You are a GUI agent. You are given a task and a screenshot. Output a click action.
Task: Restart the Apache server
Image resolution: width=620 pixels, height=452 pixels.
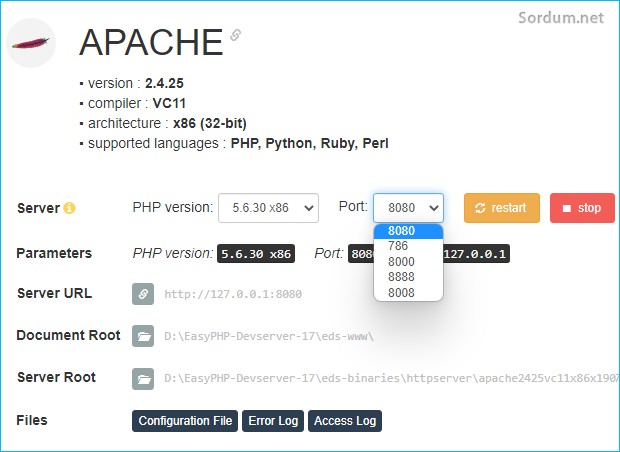tap(502, 208)
